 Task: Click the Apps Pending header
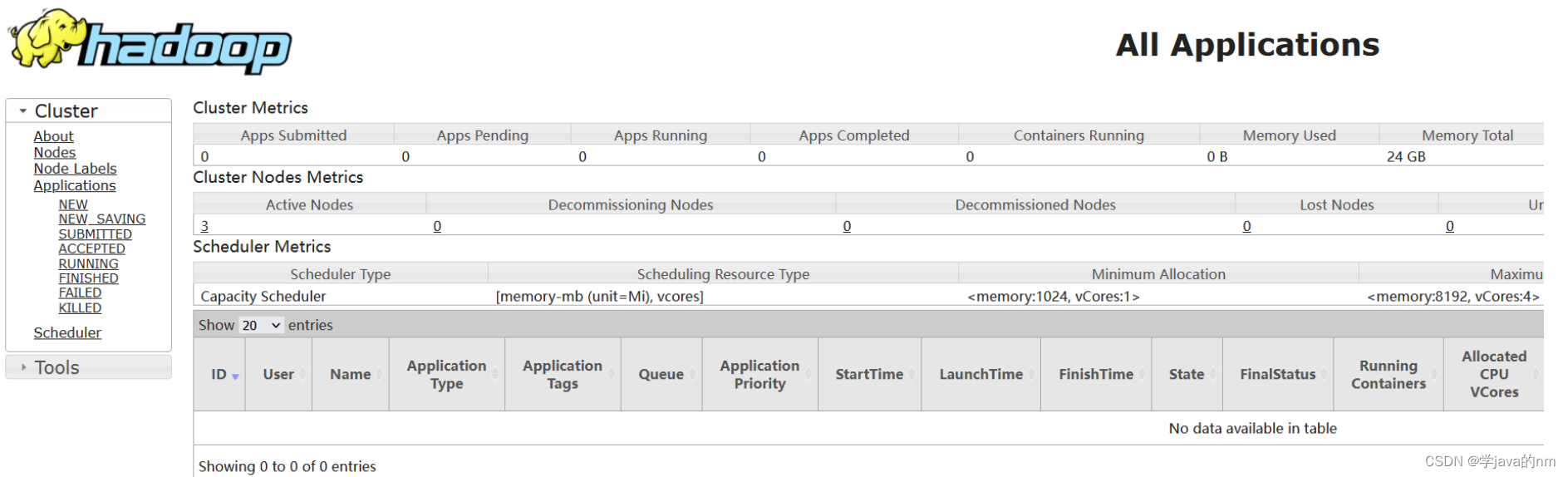(x=482, y=135)
